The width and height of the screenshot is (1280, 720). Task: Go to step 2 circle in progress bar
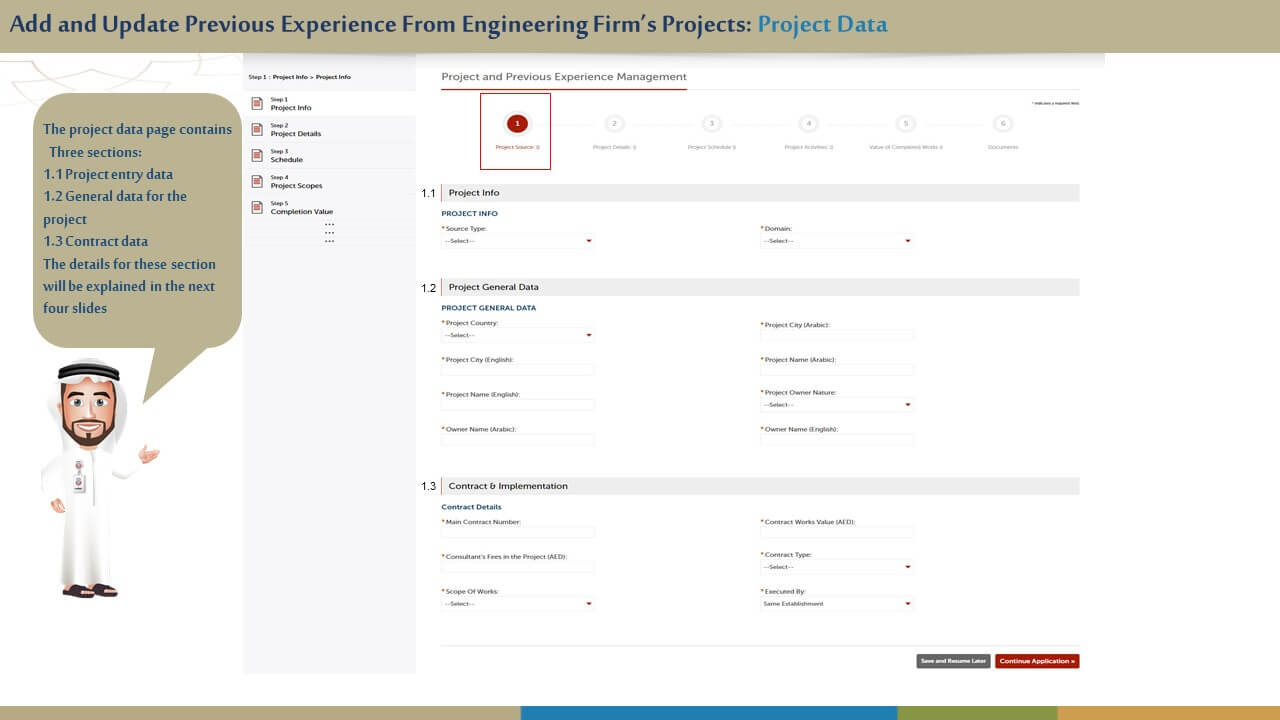point(614,124)
